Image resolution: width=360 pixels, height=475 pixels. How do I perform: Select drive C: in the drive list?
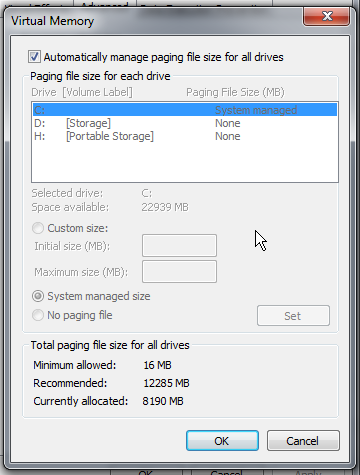click(185, 110)
